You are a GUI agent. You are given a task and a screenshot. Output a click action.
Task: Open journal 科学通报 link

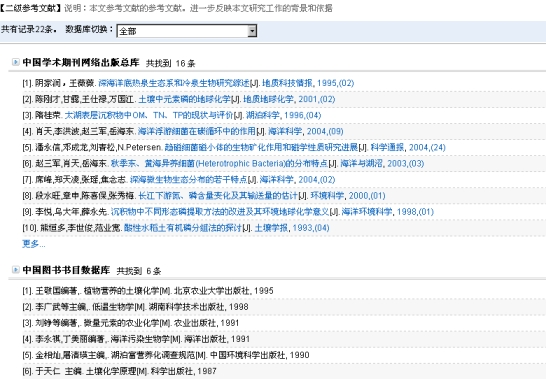[387, 147]
